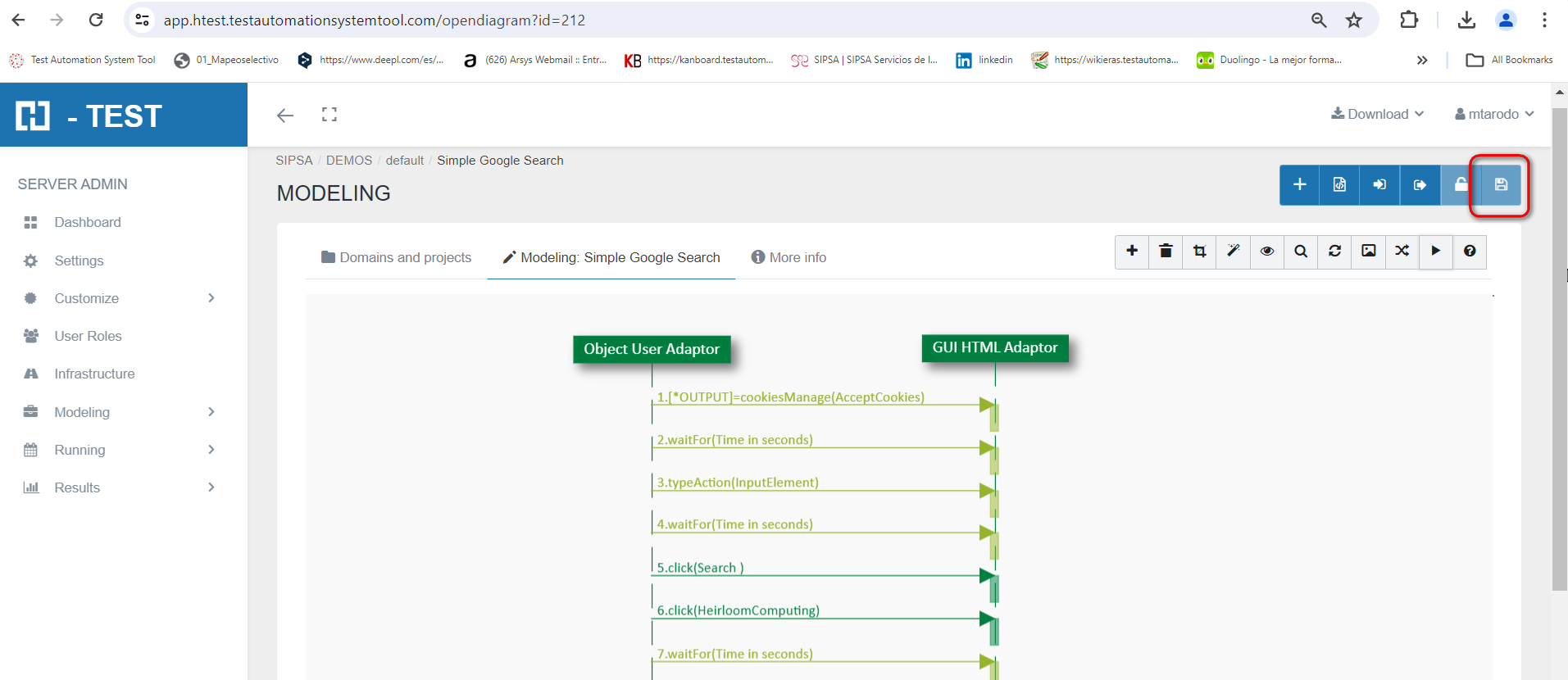1568x680 pixels.
Task: Switch to the Domains and projects tab
Action: 397,257
